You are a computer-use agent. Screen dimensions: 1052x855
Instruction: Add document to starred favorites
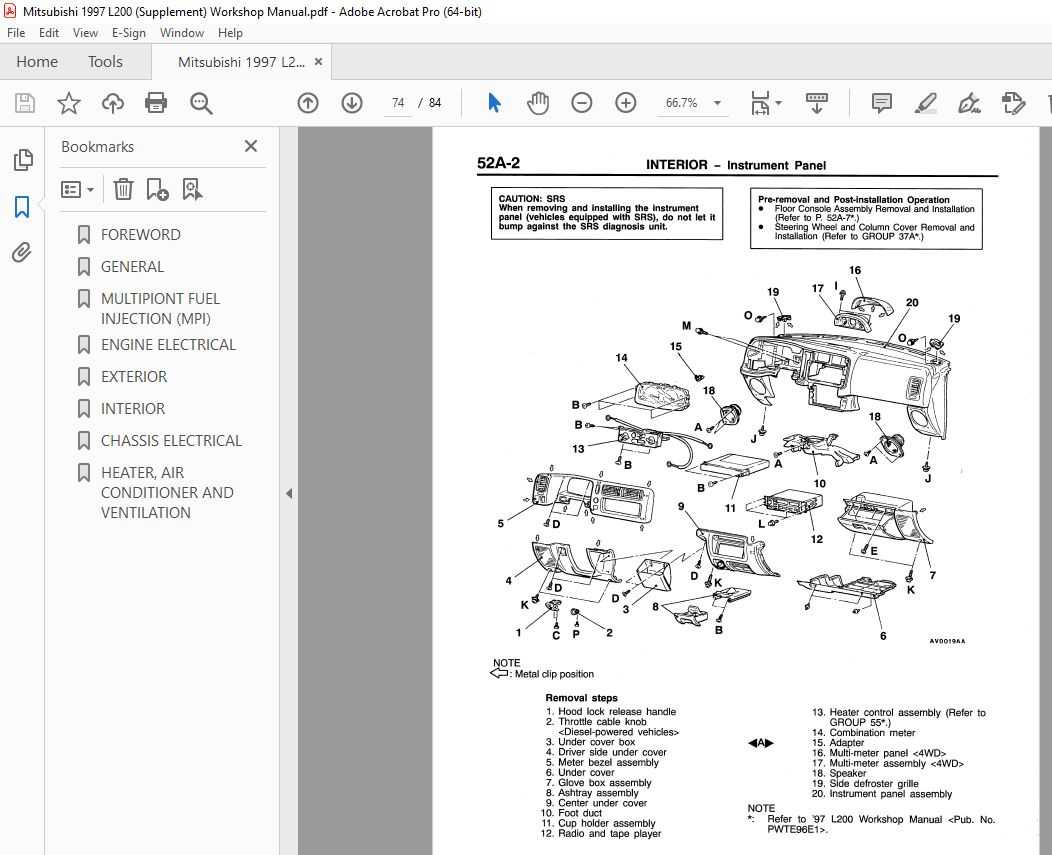(x=68, y=103)
